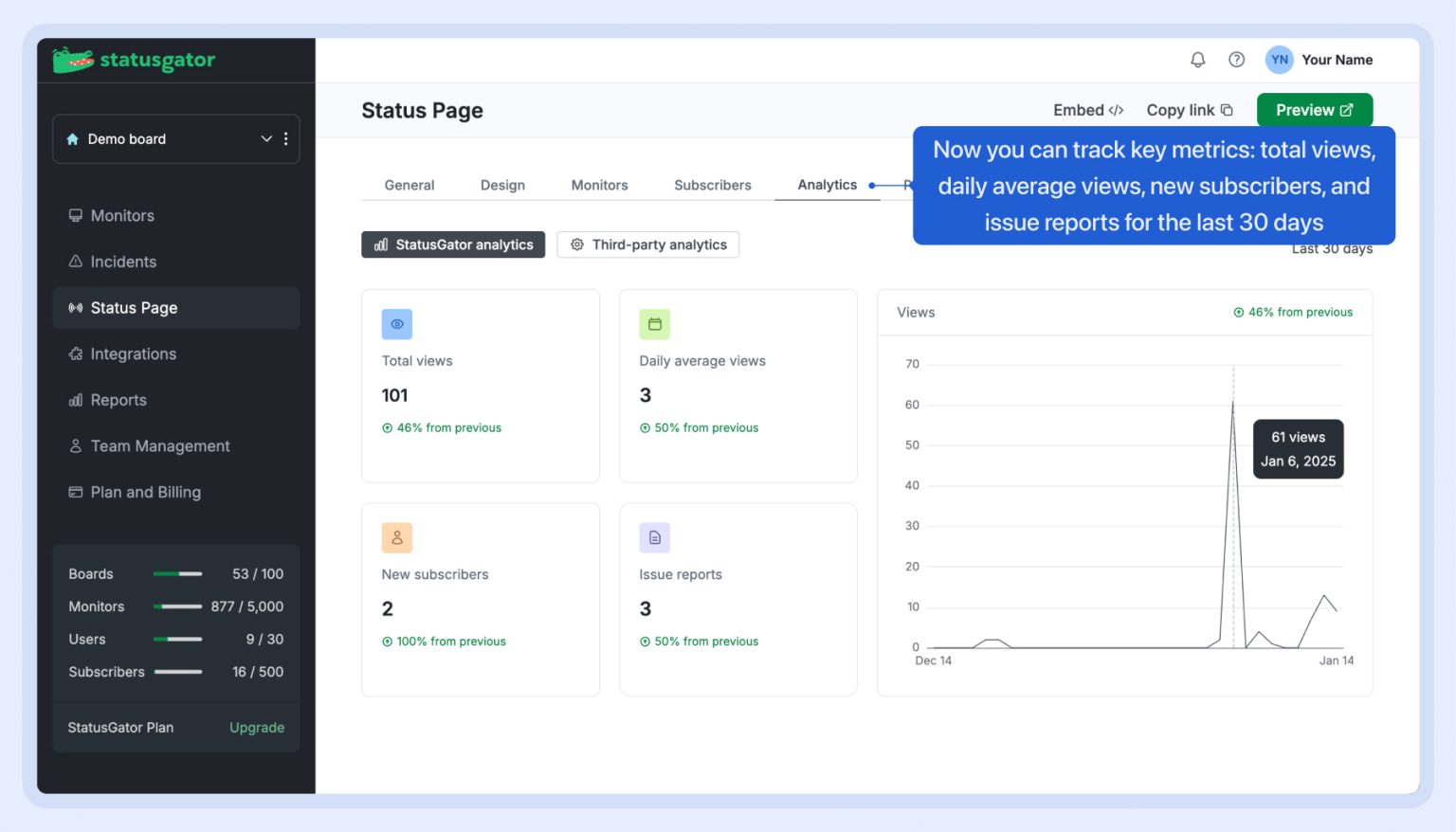
Task: Click the Monitors usage progress bar
Action: point(178,606)
